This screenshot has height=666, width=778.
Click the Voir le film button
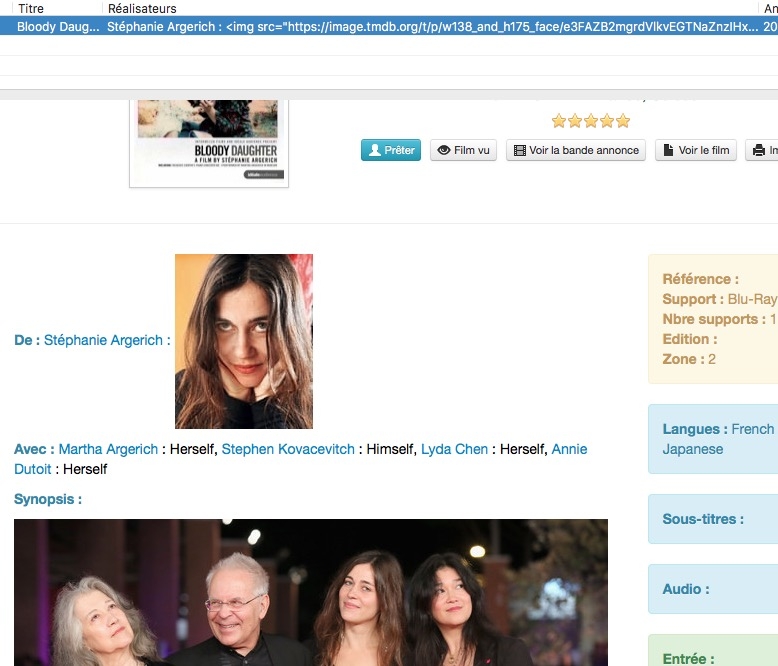696,150
